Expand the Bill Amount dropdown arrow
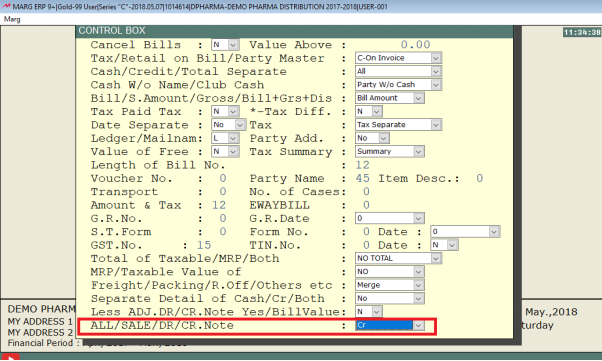The height and width of the screenshot is (361, 602). tap(418, 98)
